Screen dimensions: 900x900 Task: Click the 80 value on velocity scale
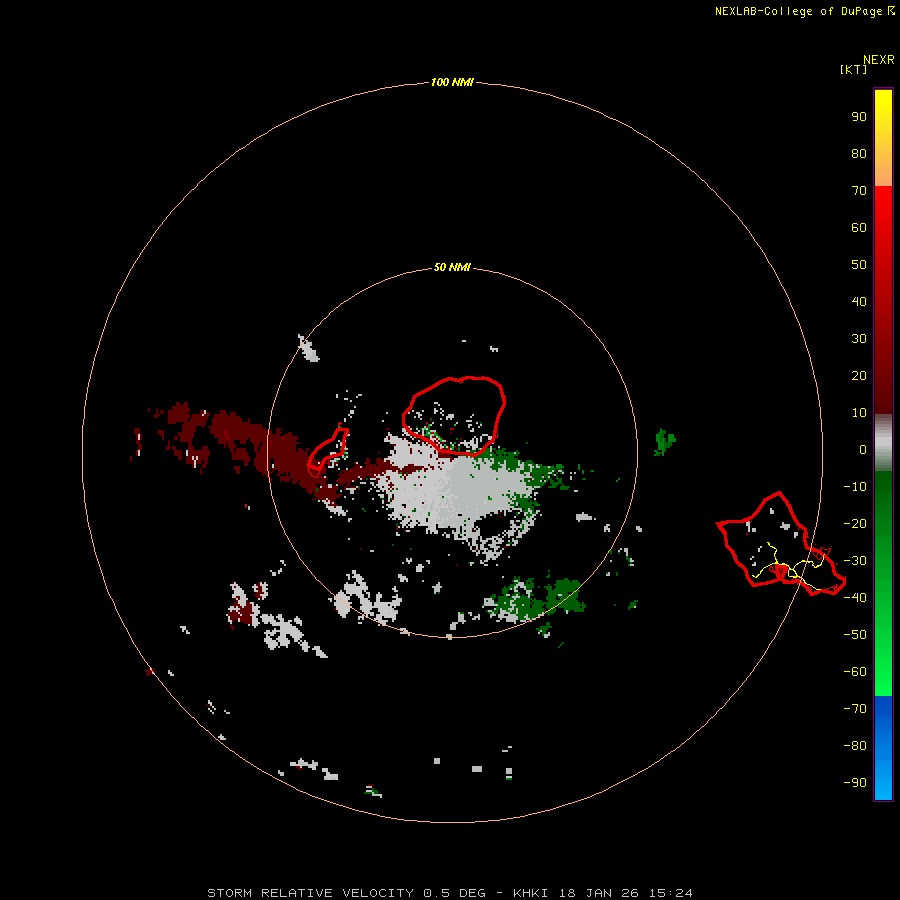[x=859, y=153]
